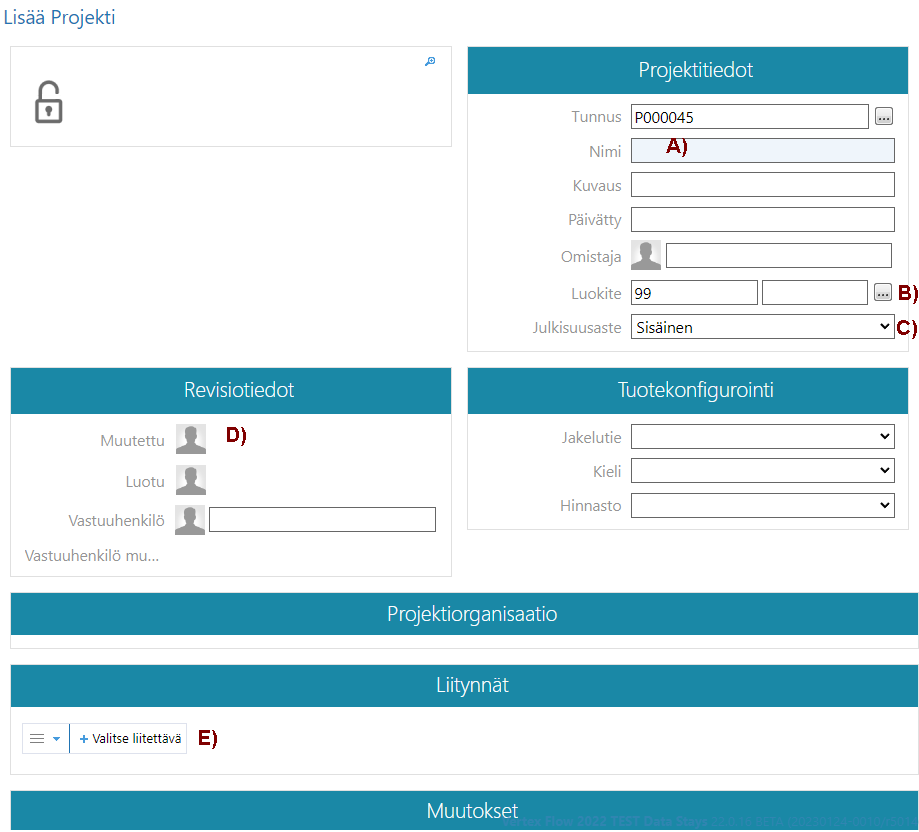Viewport: 919px width, 832px height.
Task: Click the Muutokset section header
Action: point(464,810)
